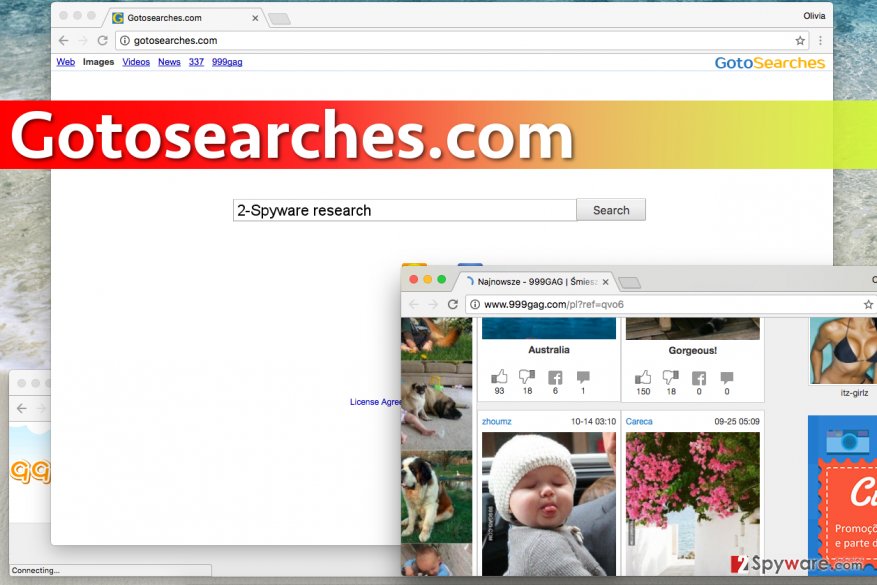Open the itz-girlz thumbnail
877x585 pixels.
[843, 350]
